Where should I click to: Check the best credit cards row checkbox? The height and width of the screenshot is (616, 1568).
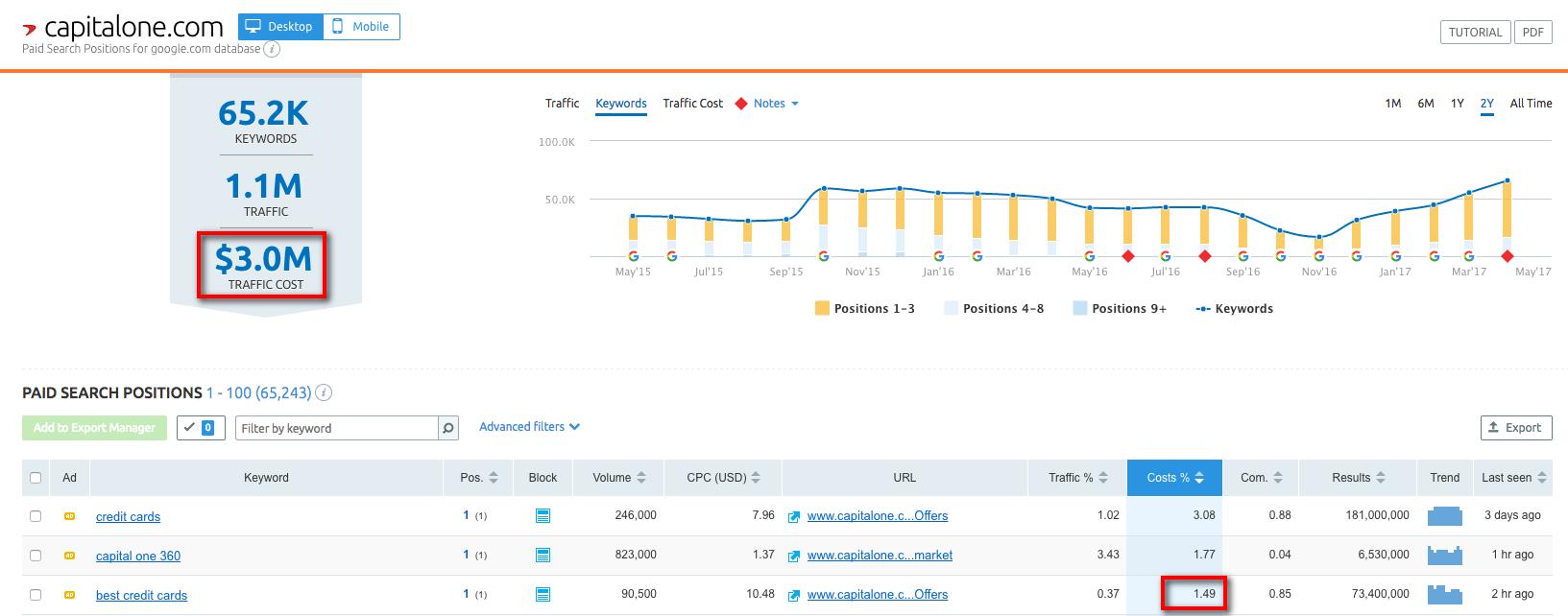pos(36,595)
